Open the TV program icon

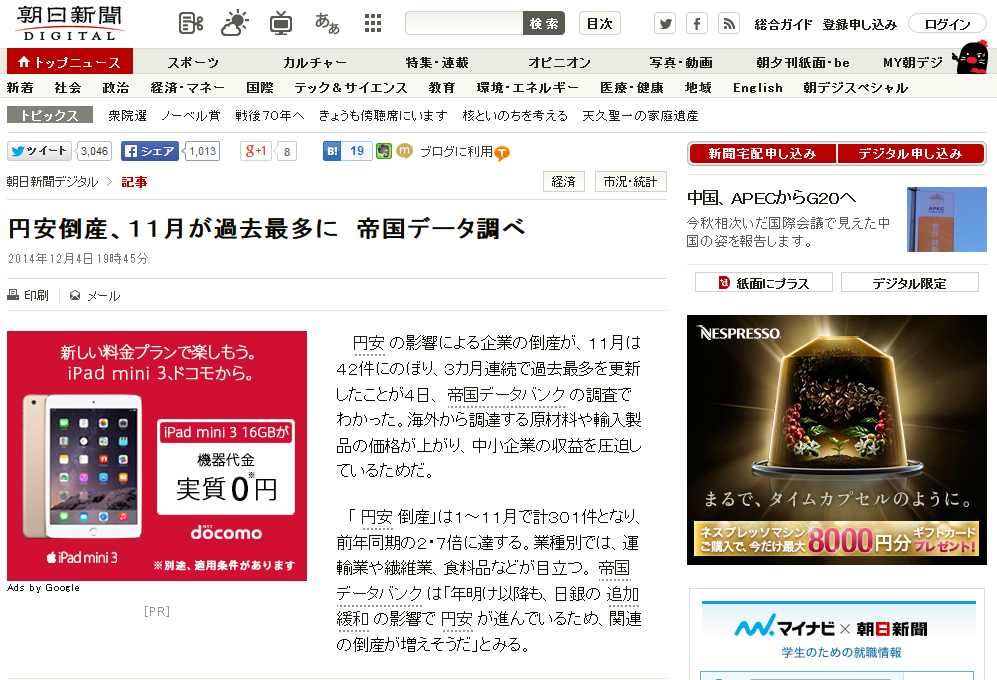[280, 24]
